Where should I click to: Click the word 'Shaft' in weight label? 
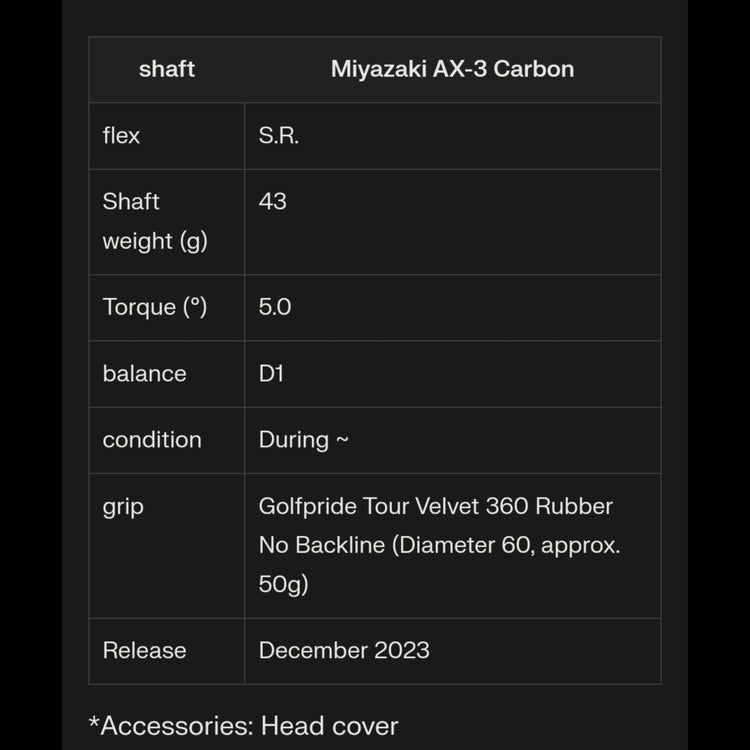[x=131, y=201]
